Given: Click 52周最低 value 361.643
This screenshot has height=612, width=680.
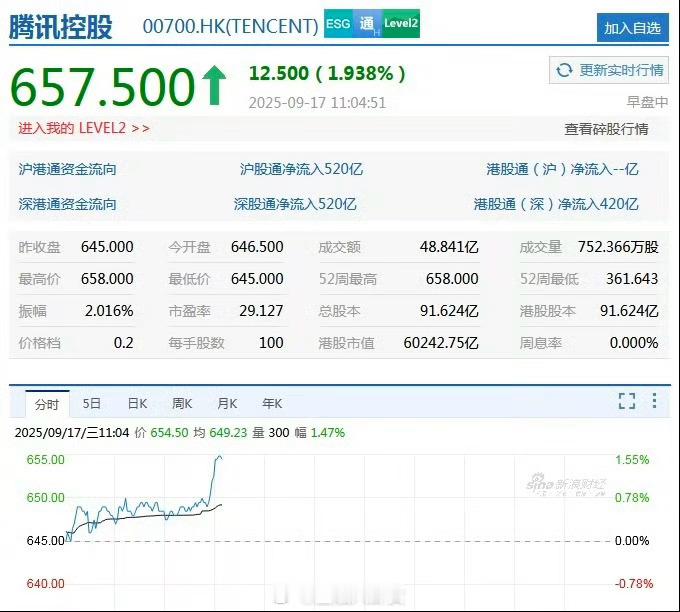Looking at the screenshot, I should (632, 278).
